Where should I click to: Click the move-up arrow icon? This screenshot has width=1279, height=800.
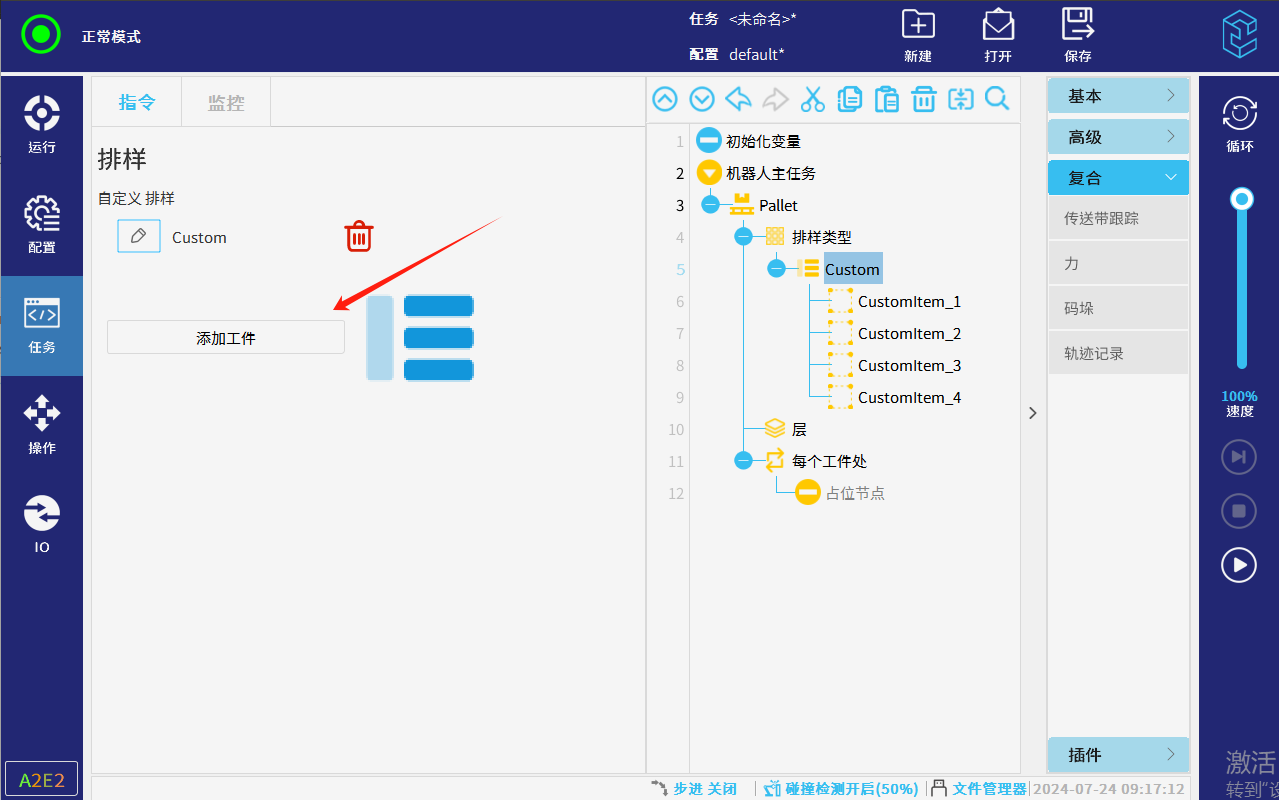(x=665, y=99)
